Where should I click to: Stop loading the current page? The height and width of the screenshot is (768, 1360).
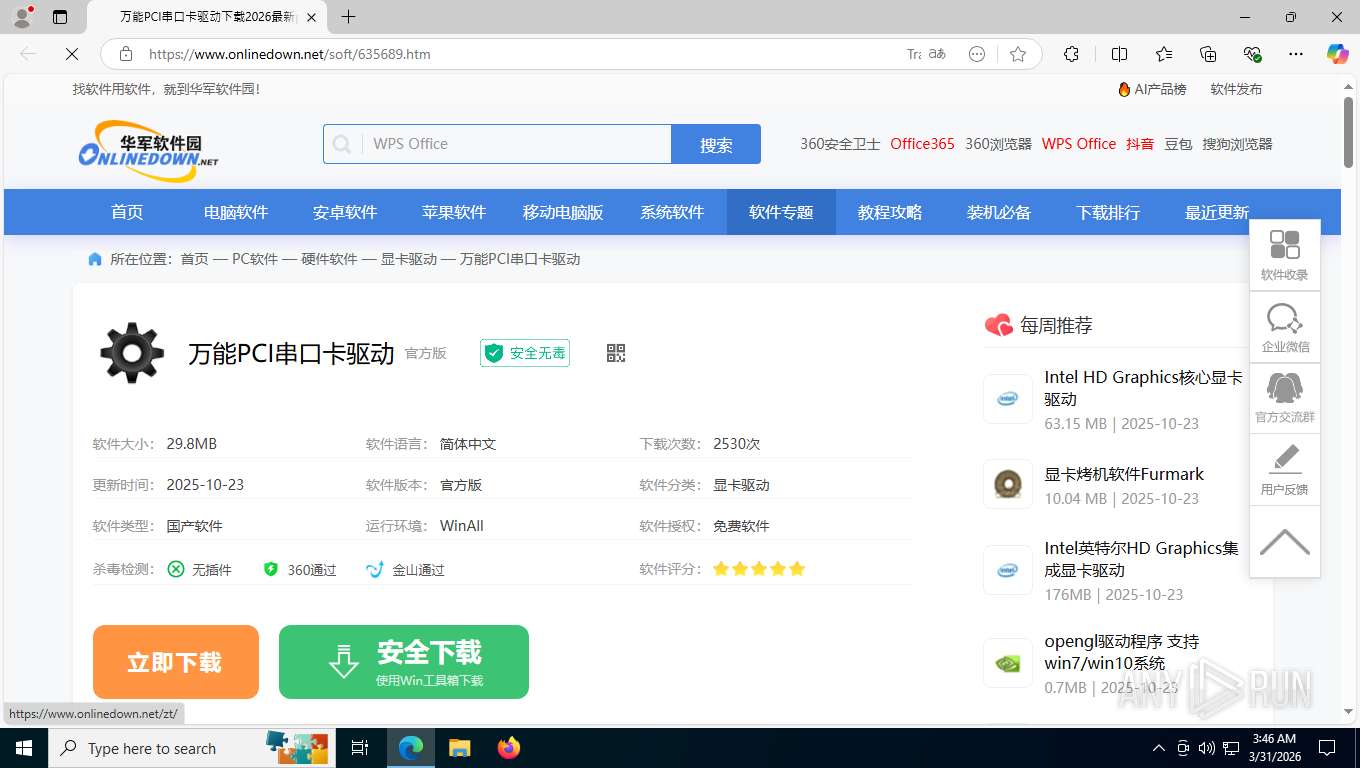(x=72, y=54)
